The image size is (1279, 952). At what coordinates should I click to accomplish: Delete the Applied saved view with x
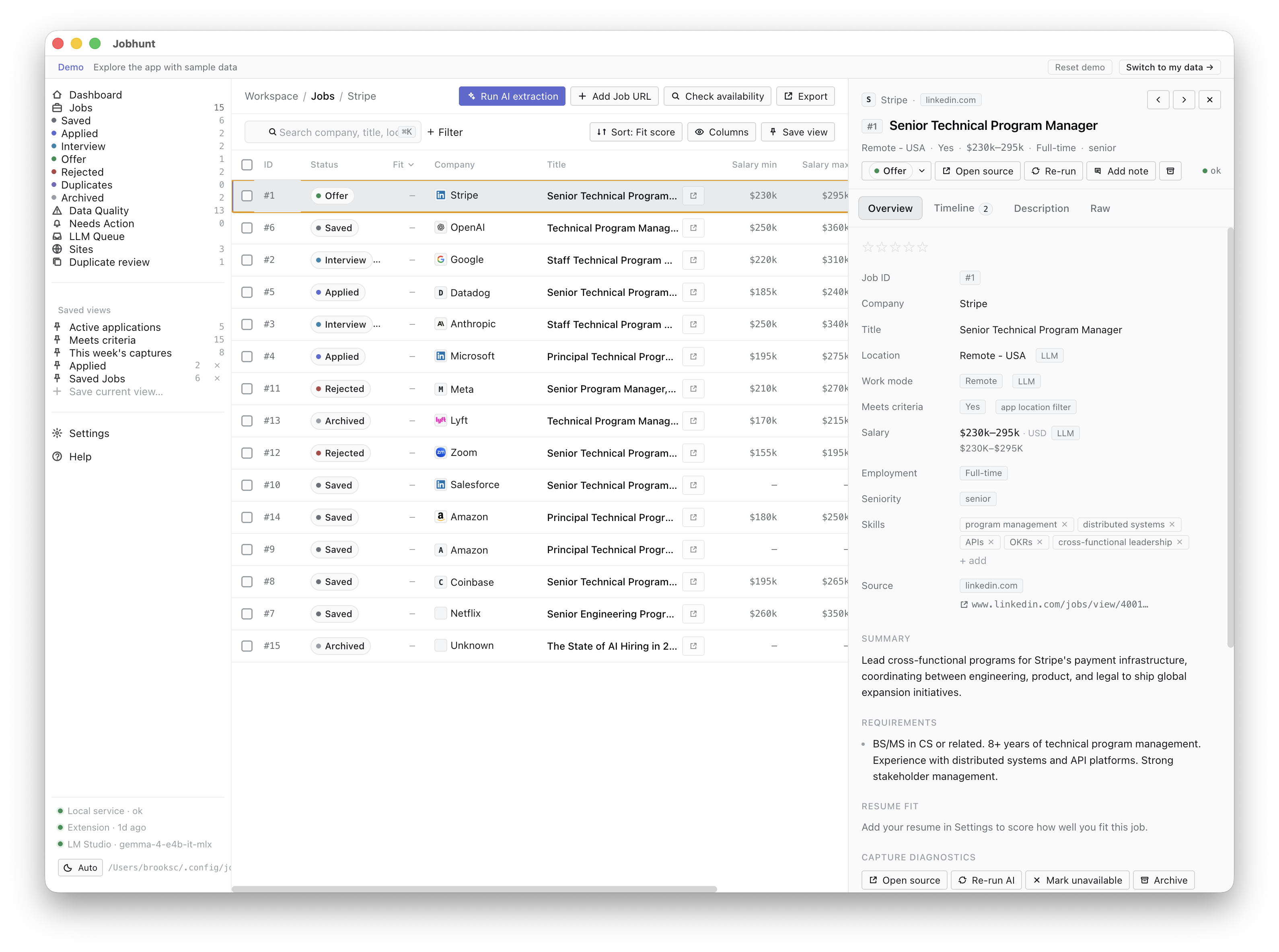217,366
